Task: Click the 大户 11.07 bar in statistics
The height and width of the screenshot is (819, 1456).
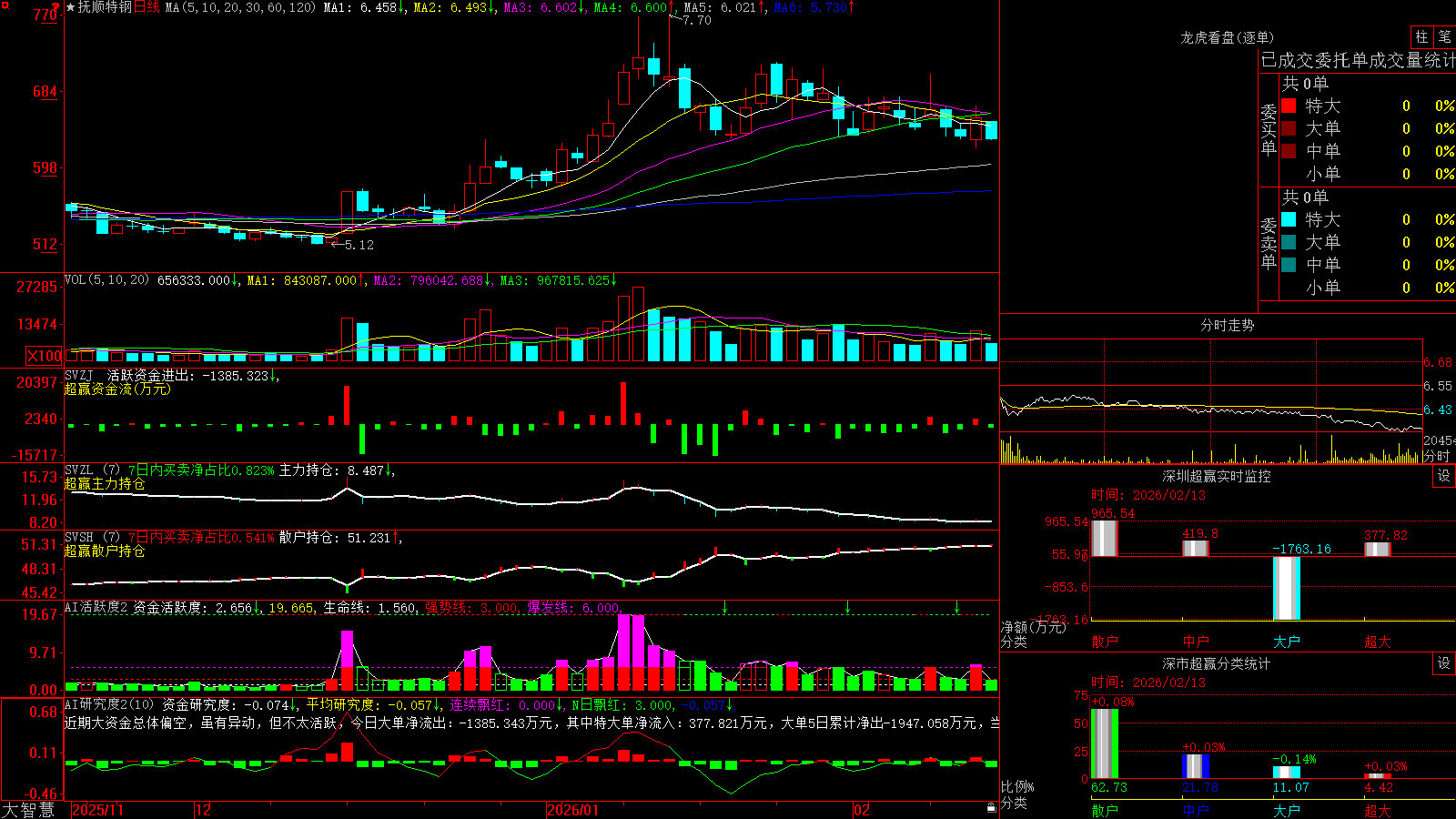Action: point(1286,773)
